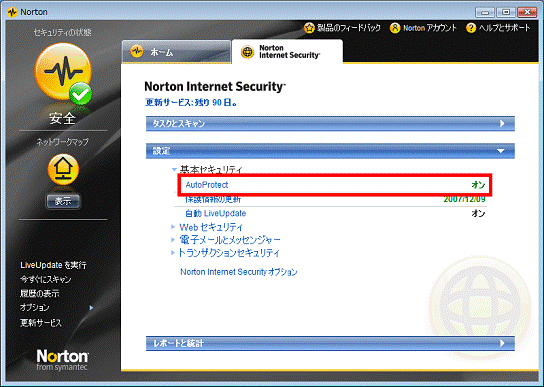The image size is (544, 387).
Task: Expand 電子メールとメッセンジャー group
Action: (173, 239)
